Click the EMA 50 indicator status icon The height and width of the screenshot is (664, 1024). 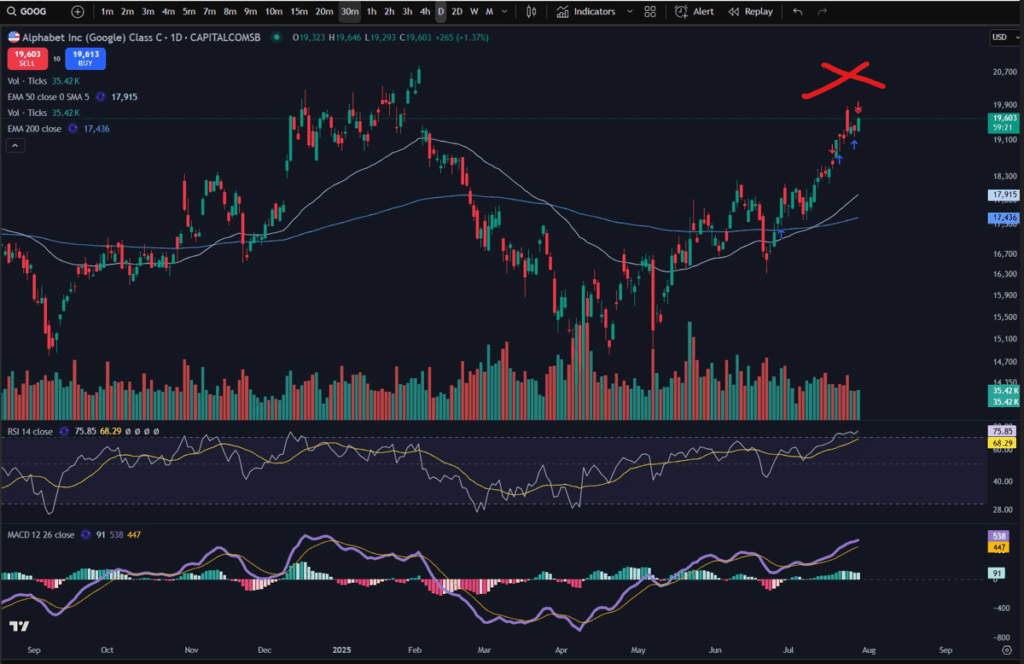click(x=100, y=97)
